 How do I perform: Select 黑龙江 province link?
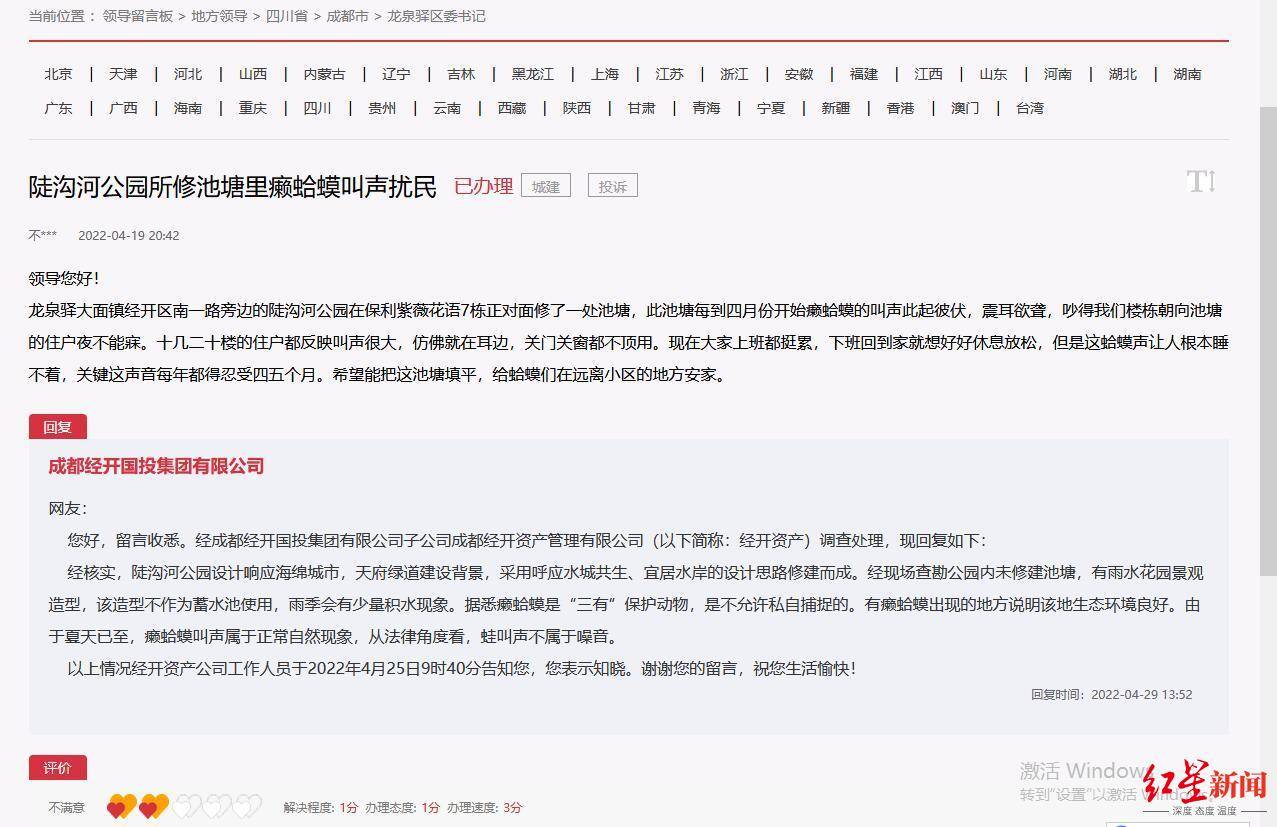click(533, 74)
